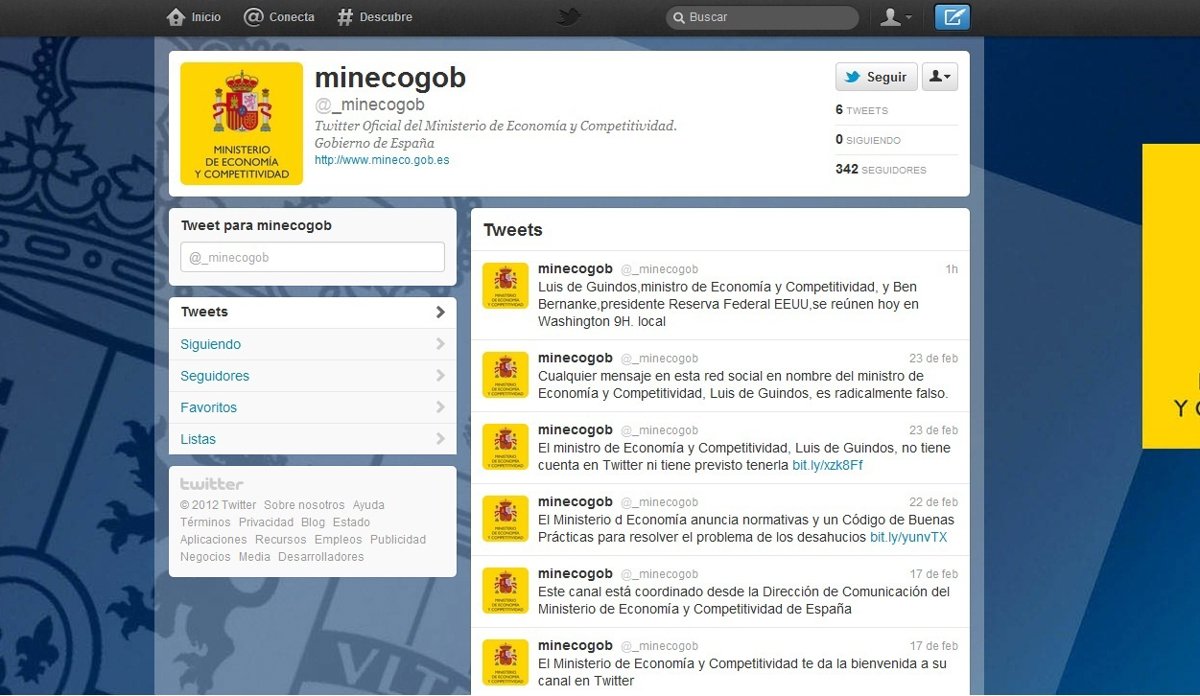Click the search magnifier icon

678,17
